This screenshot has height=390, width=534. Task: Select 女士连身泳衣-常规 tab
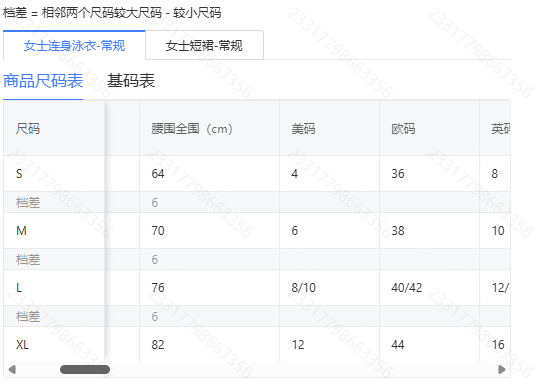pos(74,45)
